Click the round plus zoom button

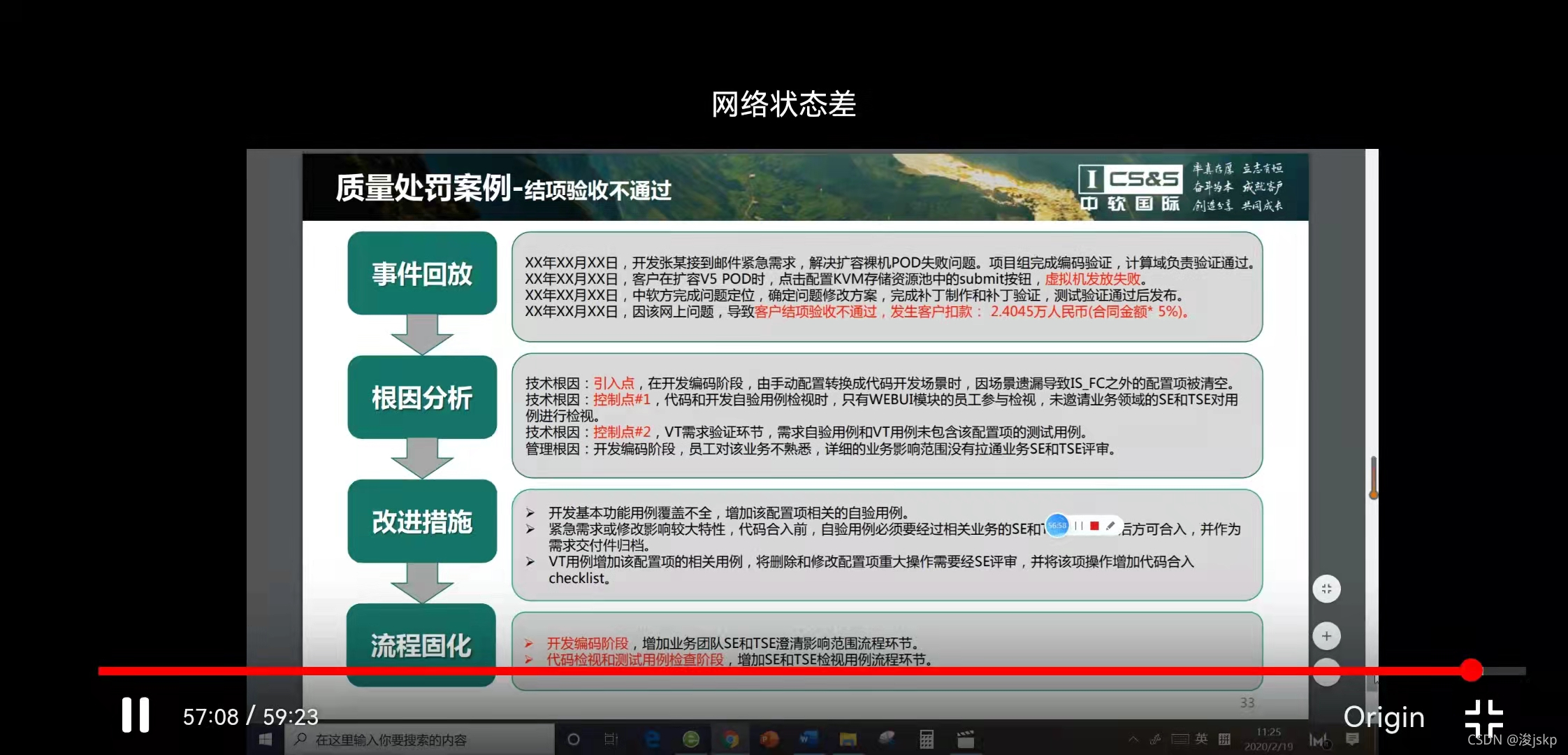(1326, 636)
